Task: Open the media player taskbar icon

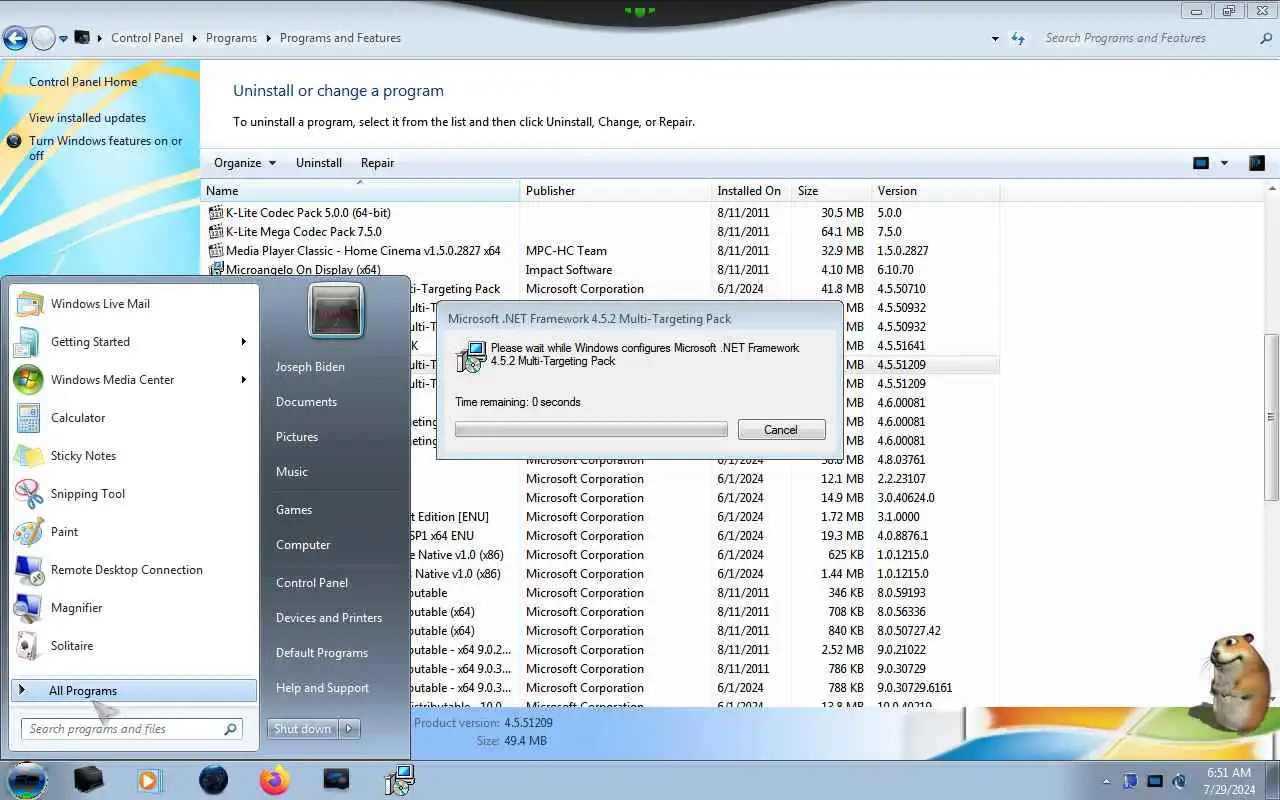Action: click(150, 780)
